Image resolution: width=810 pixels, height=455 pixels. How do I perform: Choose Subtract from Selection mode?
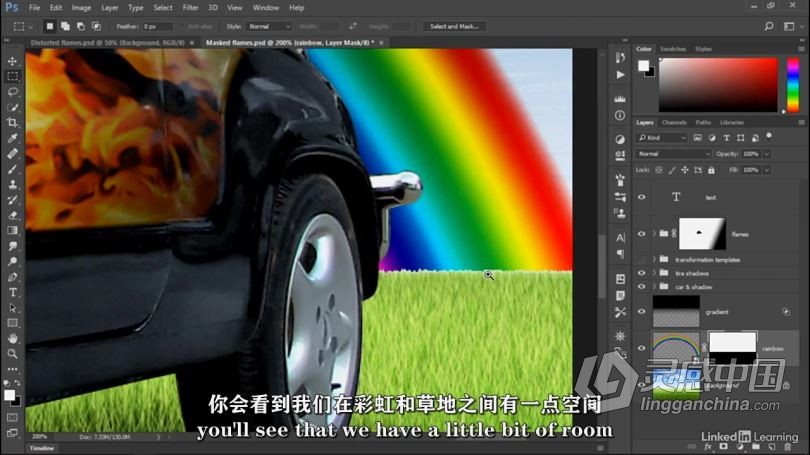coord(81,26)
